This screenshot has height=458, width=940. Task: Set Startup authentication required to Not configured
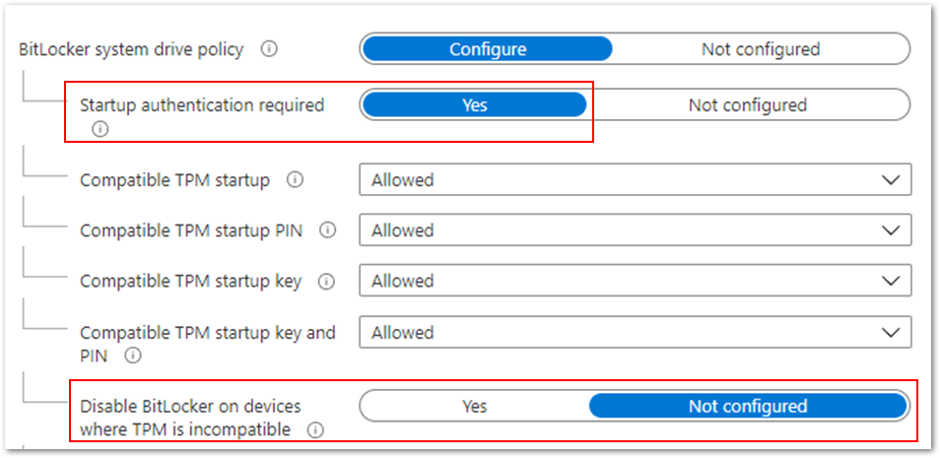(x=747, y=105)
